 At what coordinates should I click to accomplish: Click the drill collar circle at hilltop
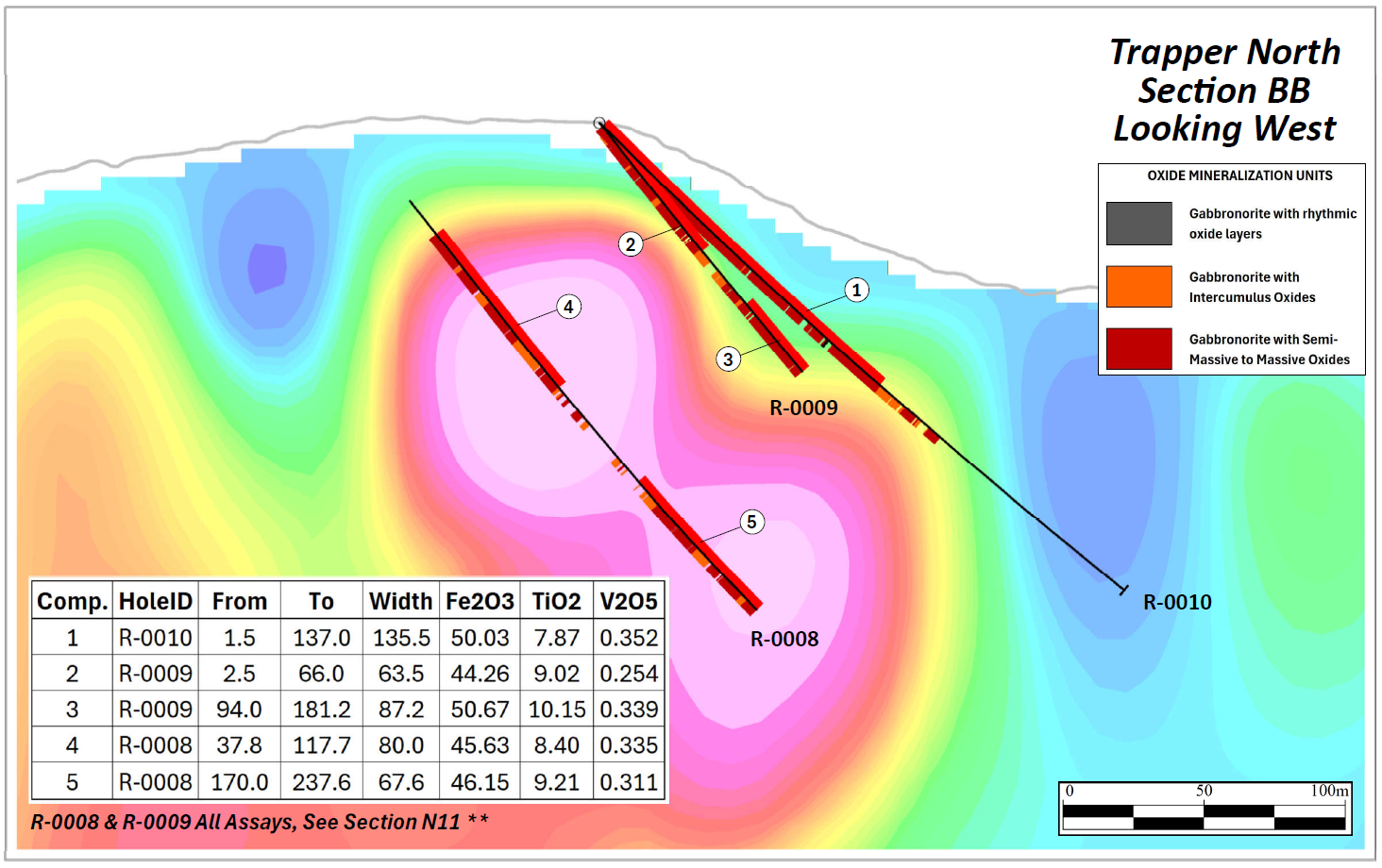coord(598,124)
